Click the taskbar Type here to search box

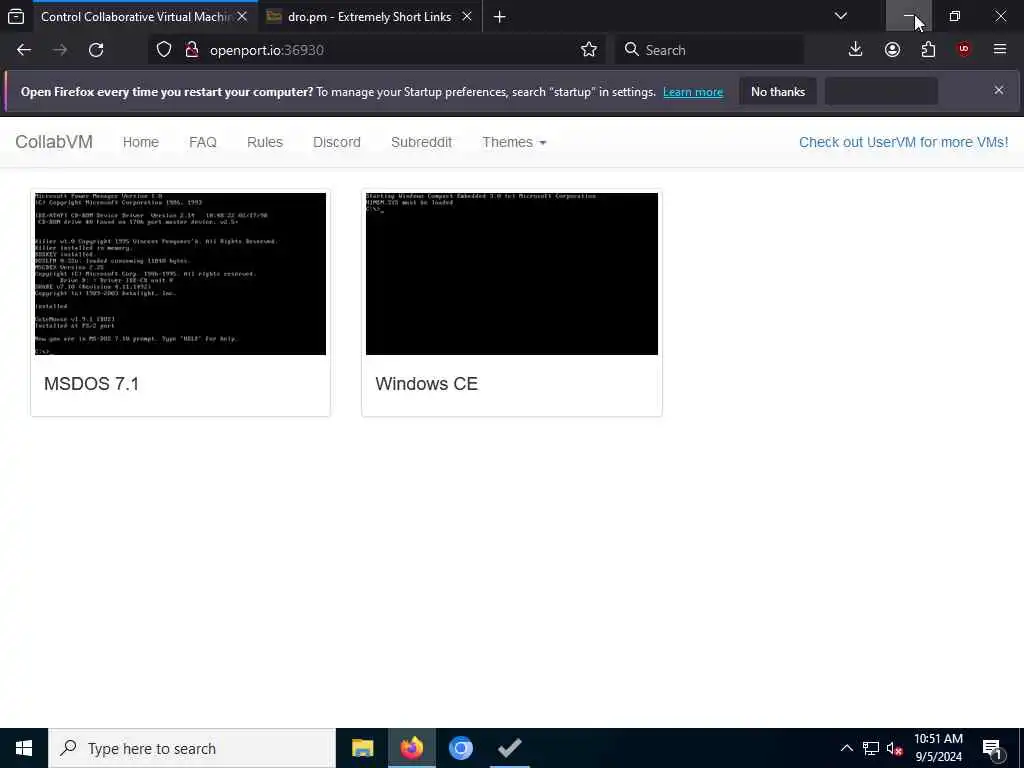[x=192, y=748]
